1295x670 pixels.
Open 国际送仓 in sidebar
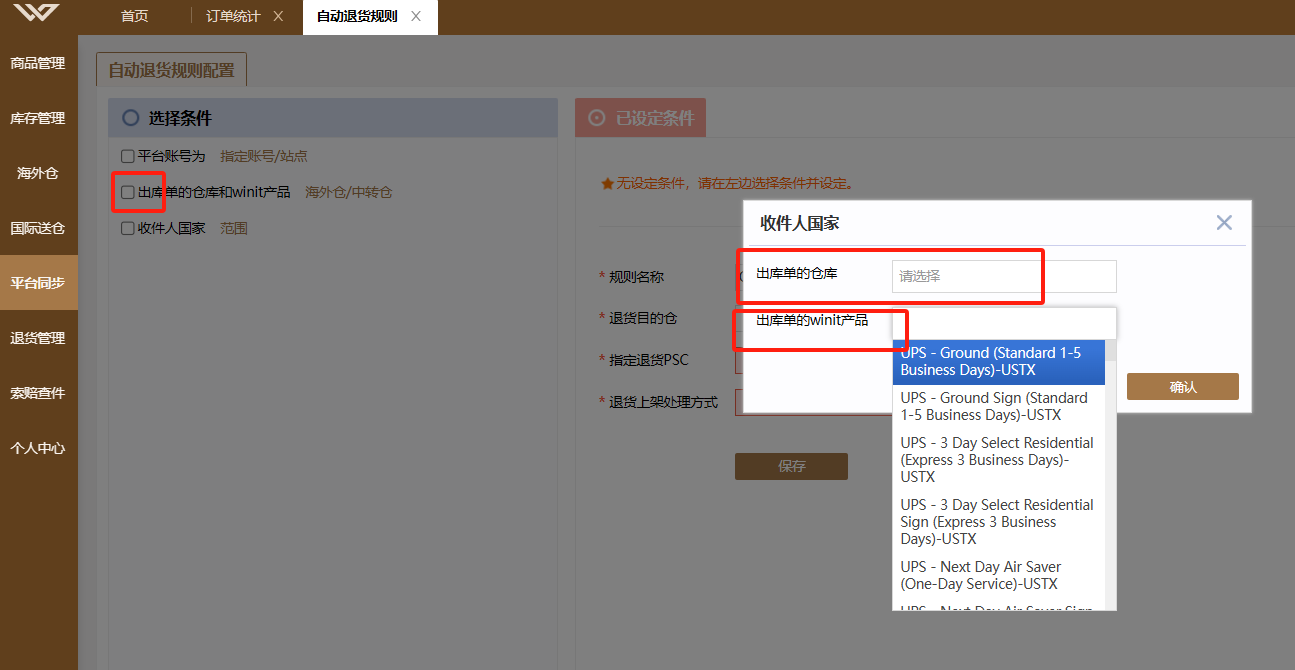38,228
